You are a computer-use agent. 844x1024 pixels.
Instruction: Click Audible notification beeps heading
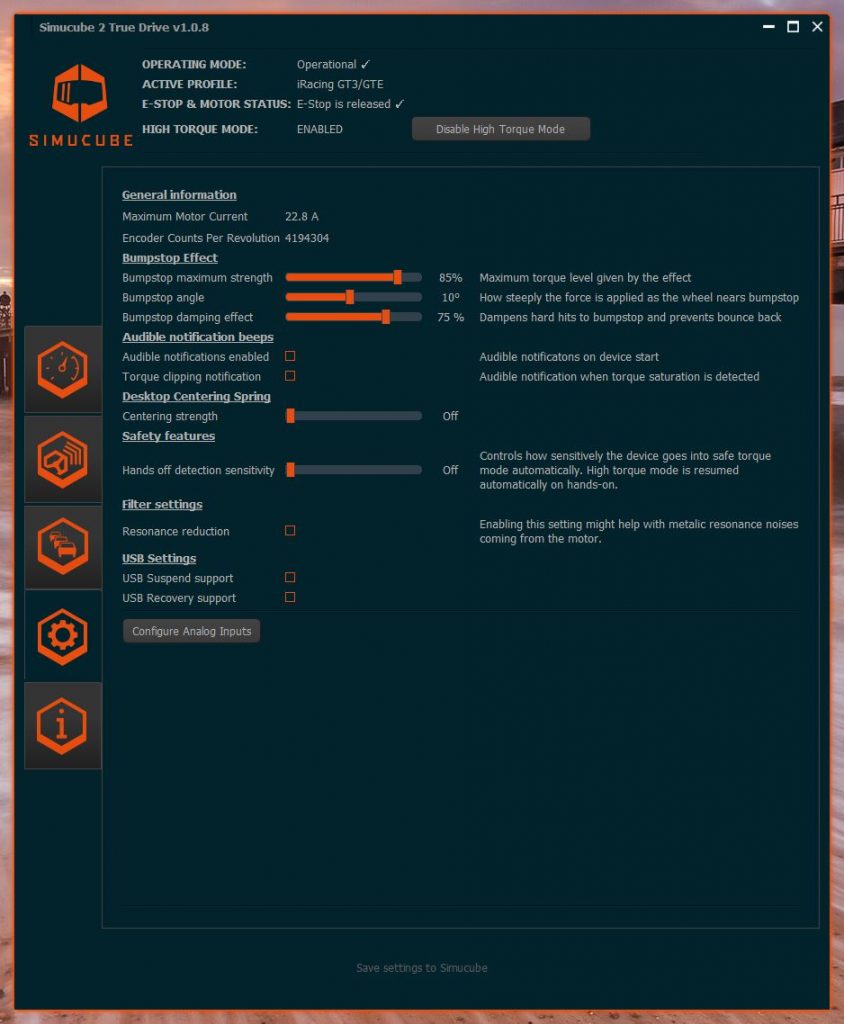[197, 337]
